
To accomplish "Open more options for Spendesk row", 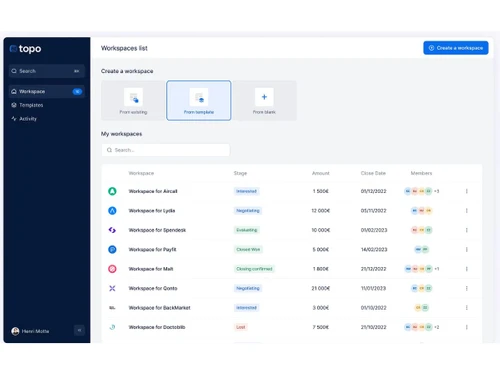I will 467,230.
